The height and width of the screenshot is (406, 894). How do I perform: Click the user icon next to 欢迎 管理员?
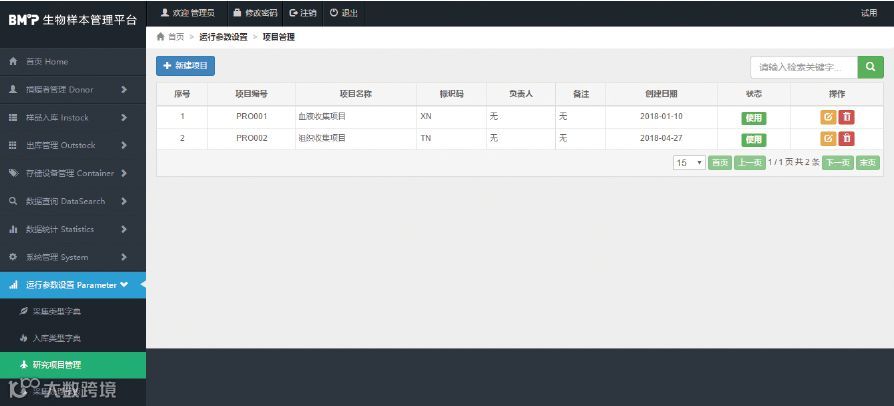click(165, 13)
